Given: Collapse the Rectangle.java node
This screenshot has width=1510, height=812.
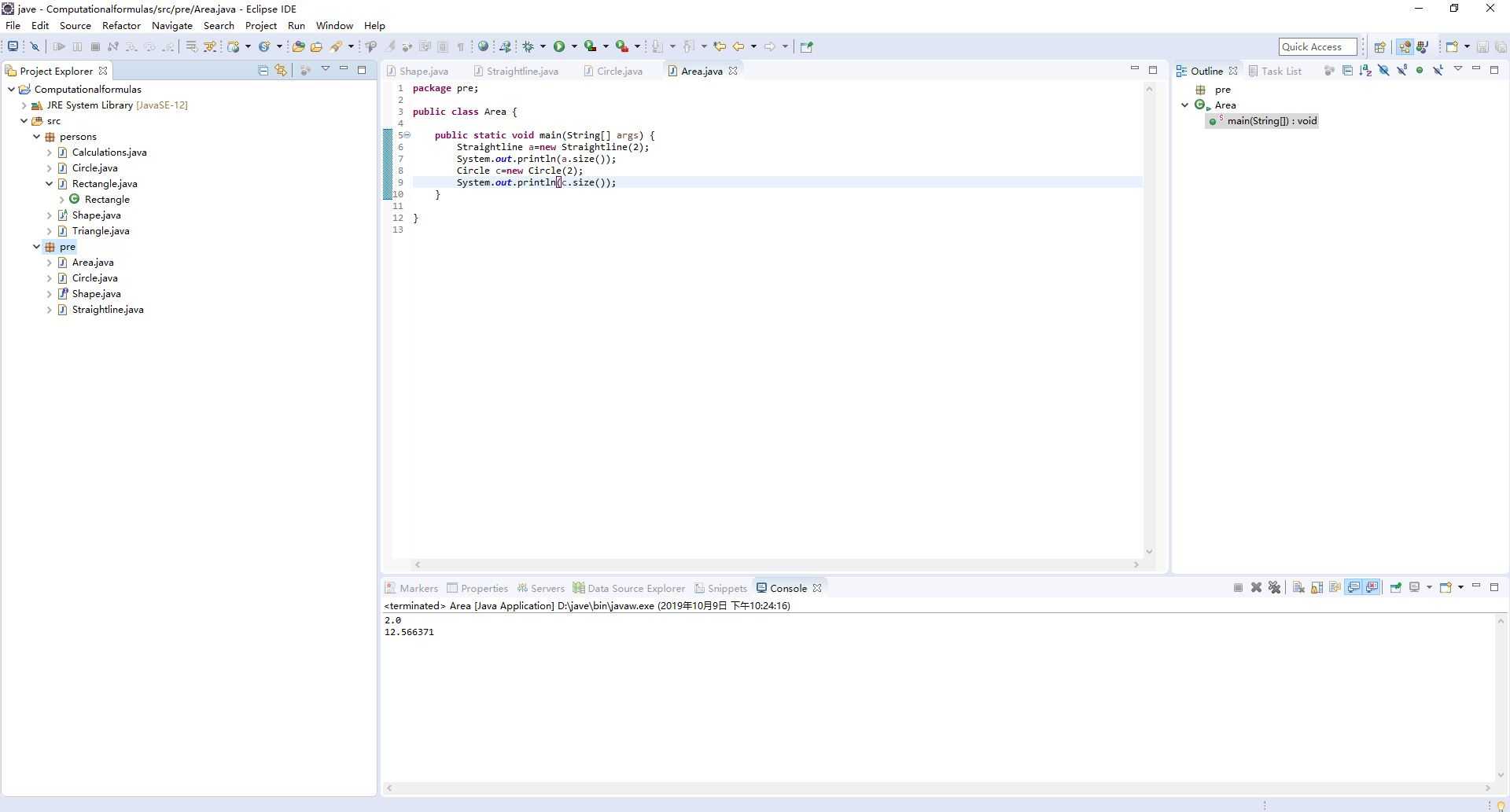Looking at the screenshot, I should (49, 184).
